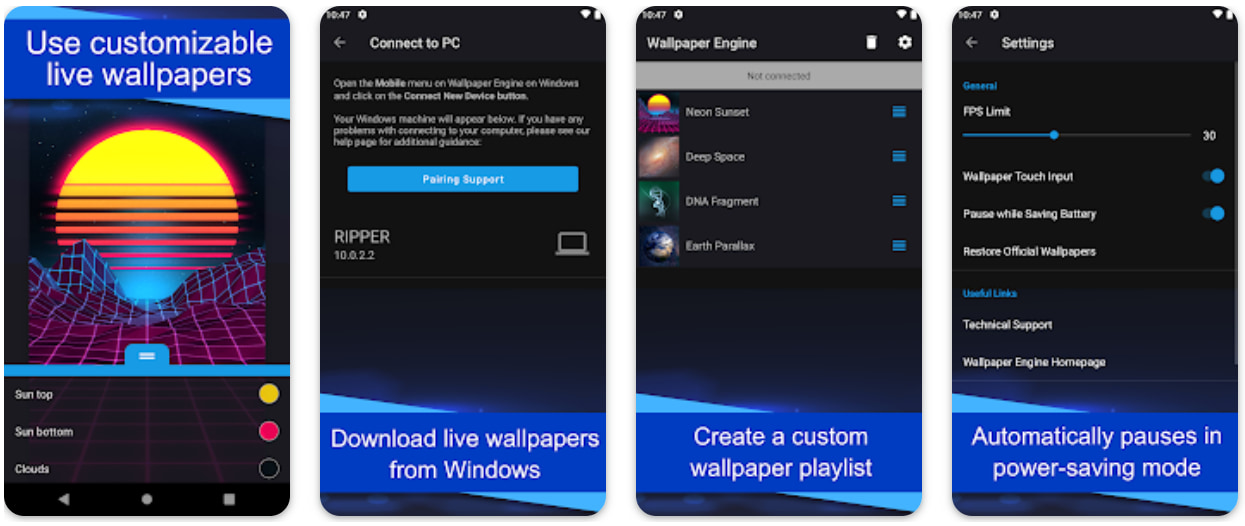Tap the trash icon in Wallpaper Engine header
The width and height of the screenshot is (1245, 526).
point(872,43)
